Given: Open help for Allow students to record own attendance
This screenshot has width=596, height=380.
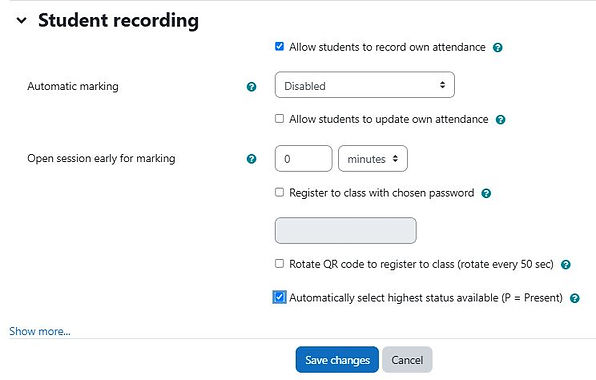Looking at the screenshot, I should [x=498, y=48].
